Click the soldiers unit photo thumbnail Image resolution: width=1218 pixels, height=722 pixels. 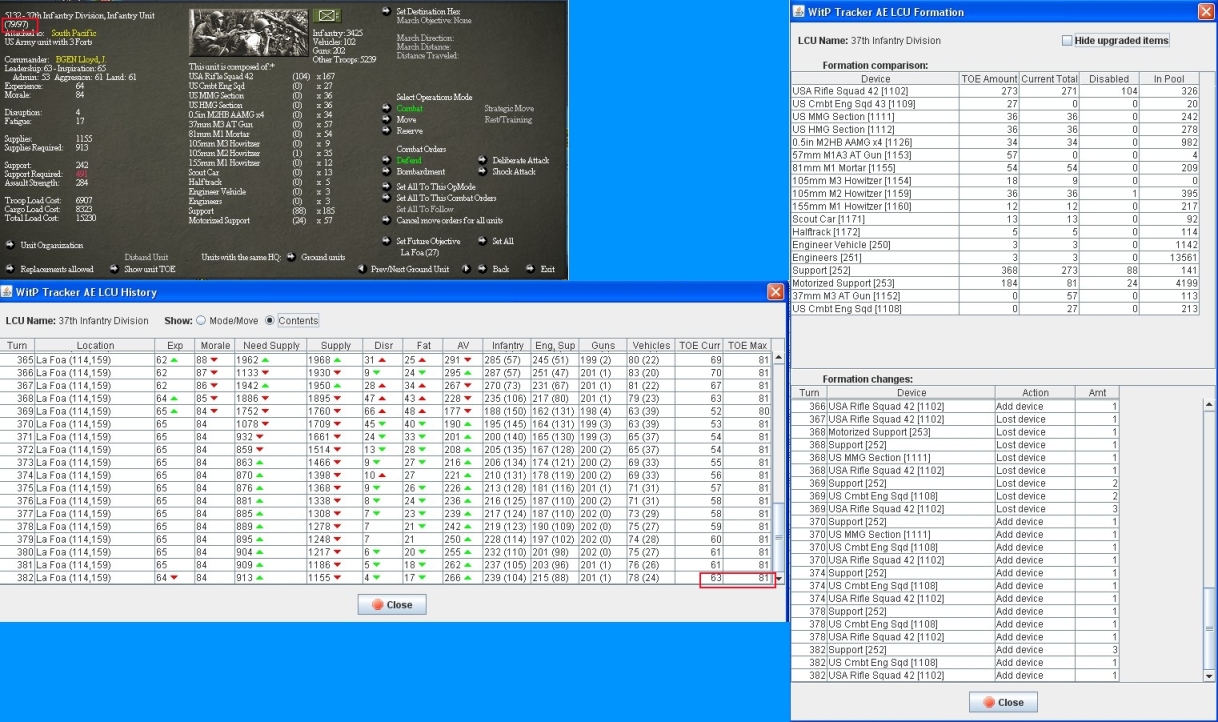point(250,33)
